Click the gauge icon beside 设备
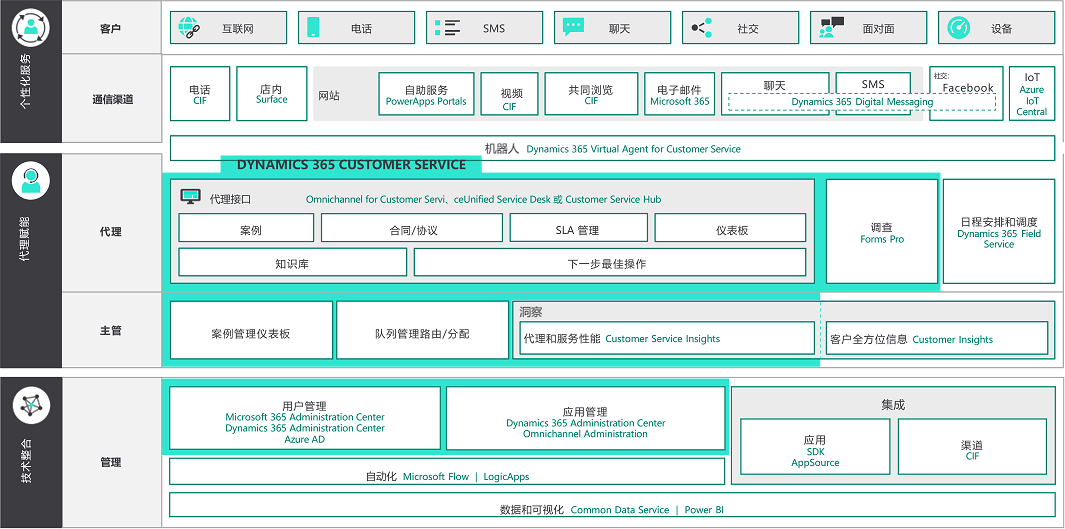Screen dimensions: 1065x529 [958, 27]
